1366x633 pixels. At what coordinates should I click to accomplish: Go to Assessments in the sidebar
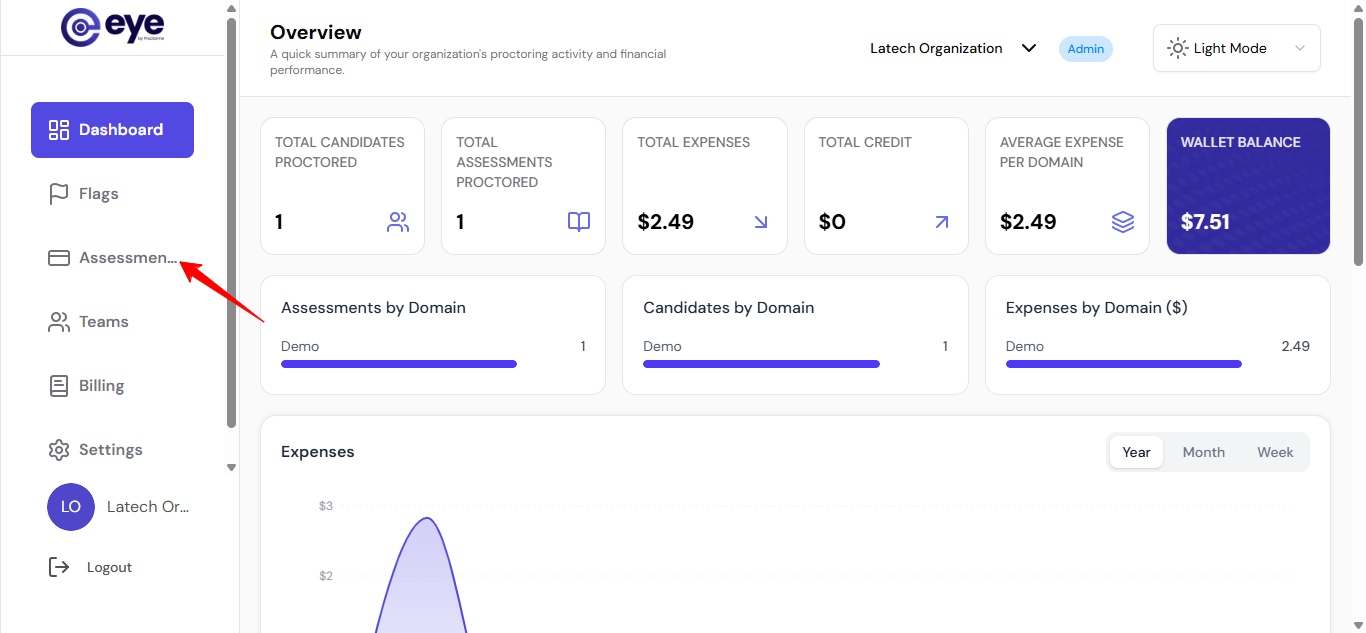(x=112, y=258)
